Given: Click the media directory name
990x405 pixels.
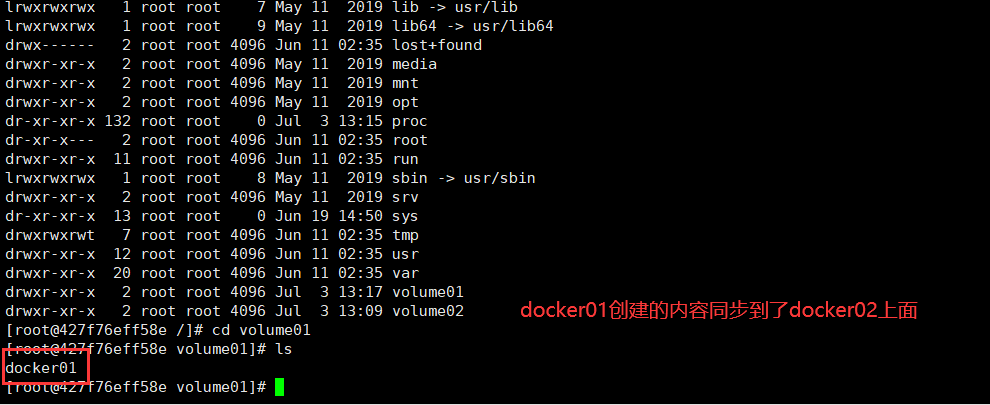Looking at the screenshot, I should [x=414, y=64].
